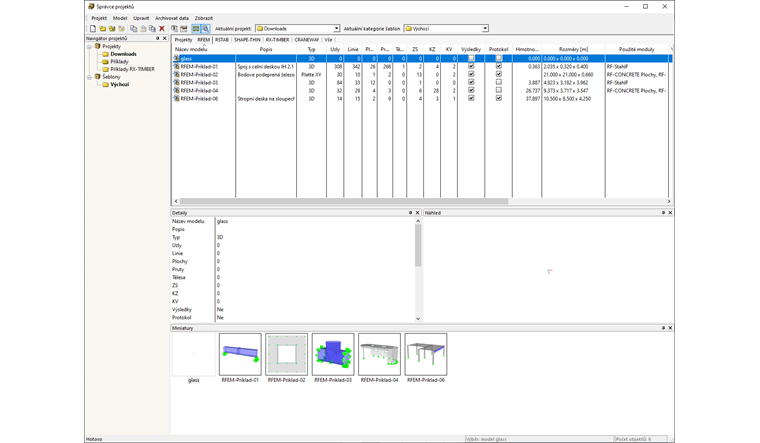Sort by Název modelu column header

204,49
